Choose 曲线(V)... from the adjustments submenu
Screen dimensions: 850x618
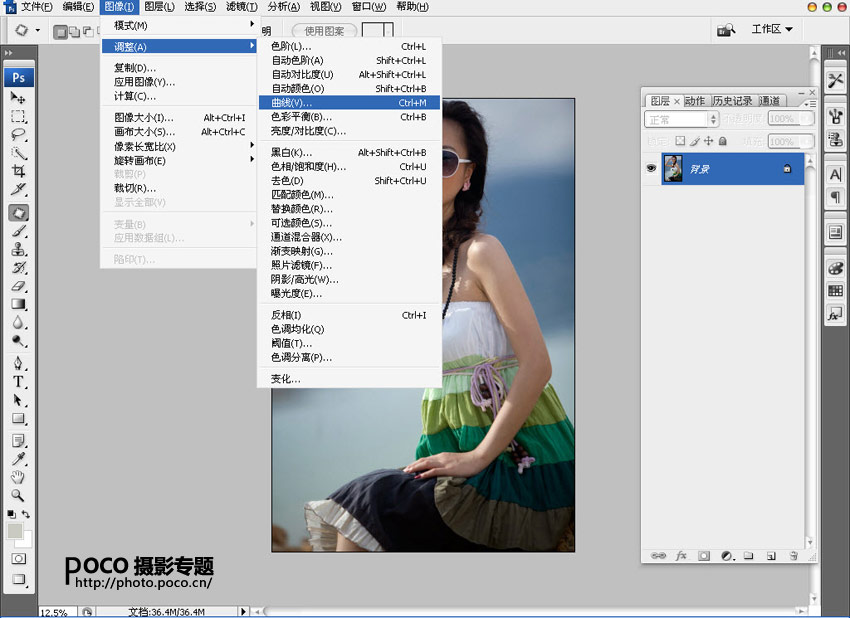click(x=291, y=102)
